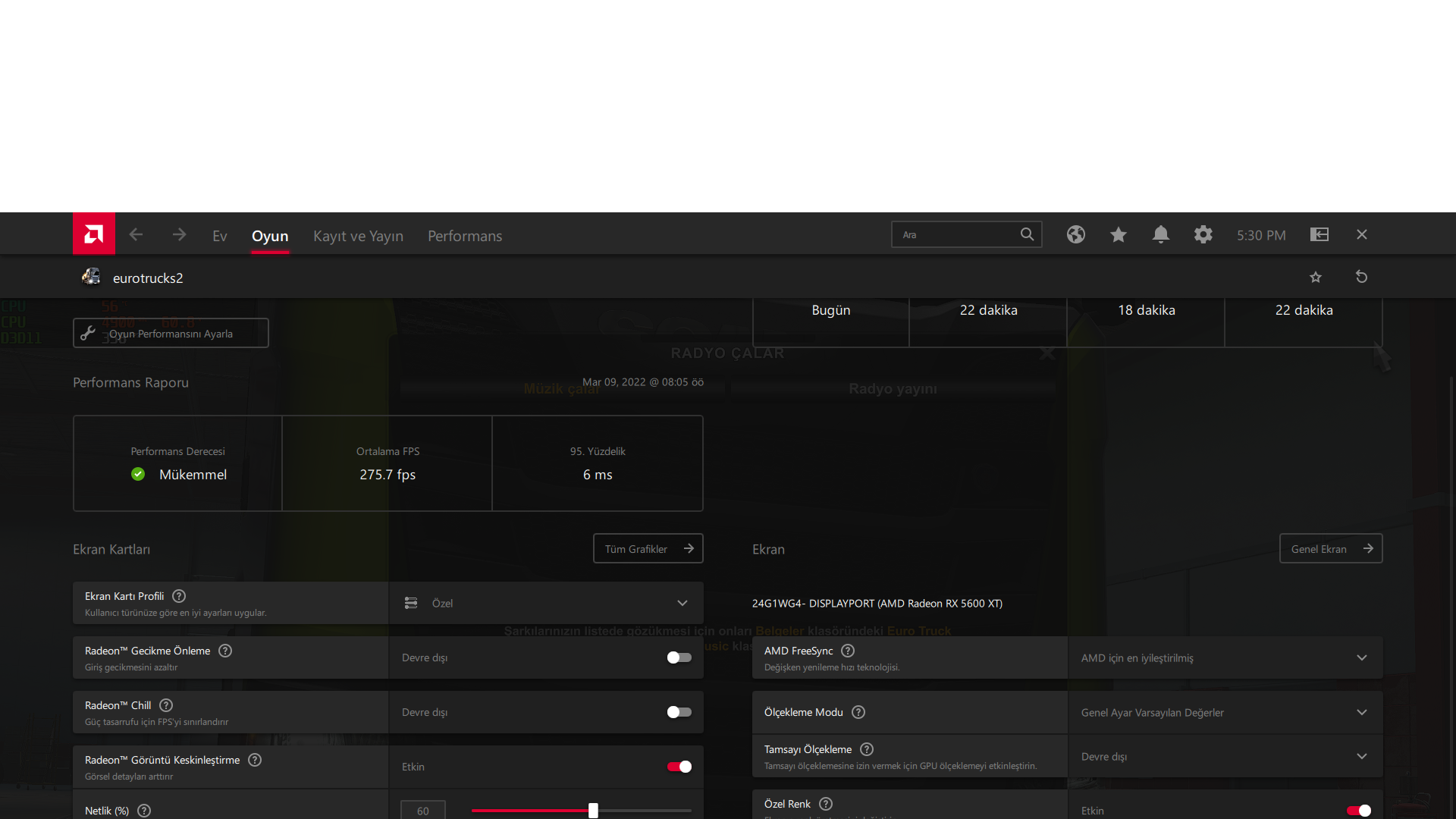This screenshot has width=1456, height=819.
Task: Open Ölçekleme Modu dropdown
Action: [1361, 713]
